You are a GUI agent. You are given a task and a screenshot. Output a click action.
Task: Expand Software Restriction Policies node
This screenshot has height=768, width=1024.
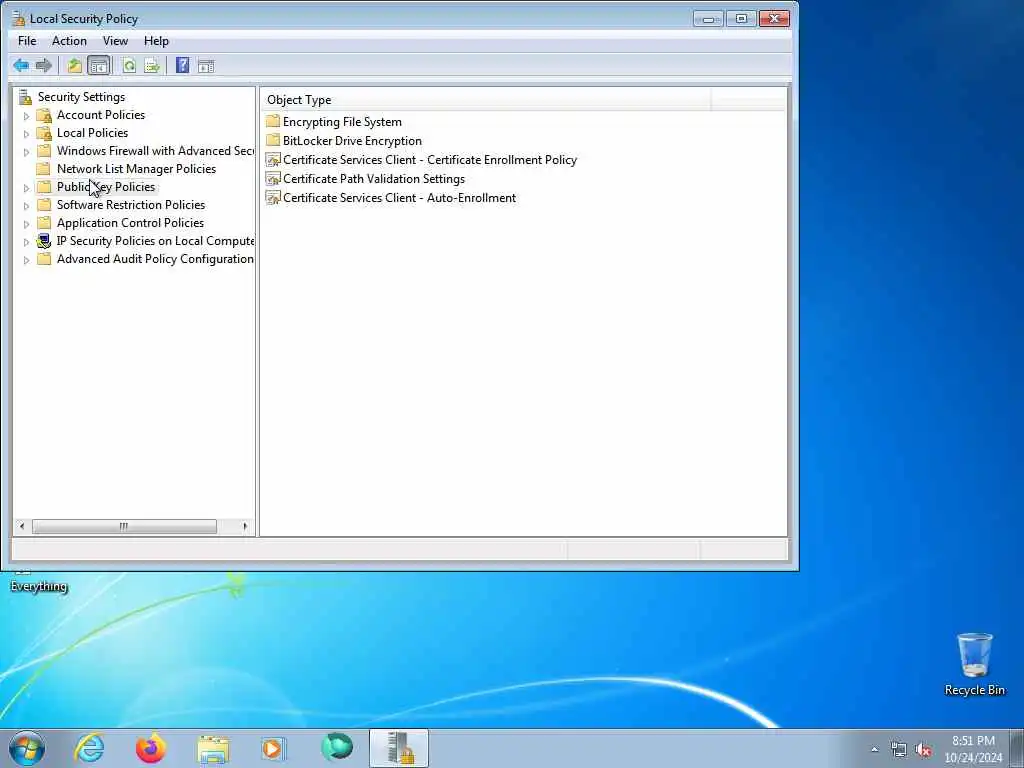point(26,206)
